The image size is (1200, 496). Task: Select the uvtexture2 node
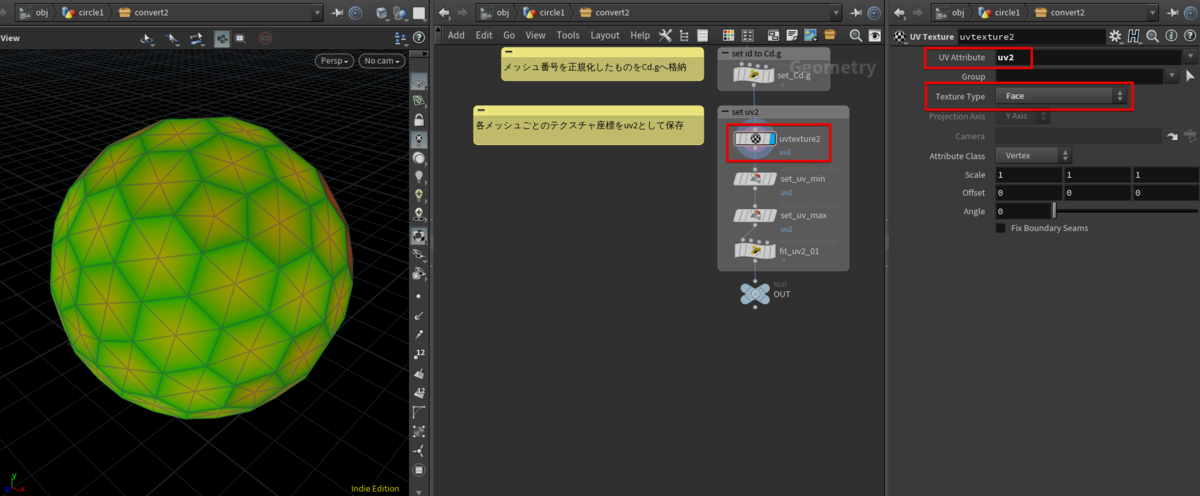757,138
